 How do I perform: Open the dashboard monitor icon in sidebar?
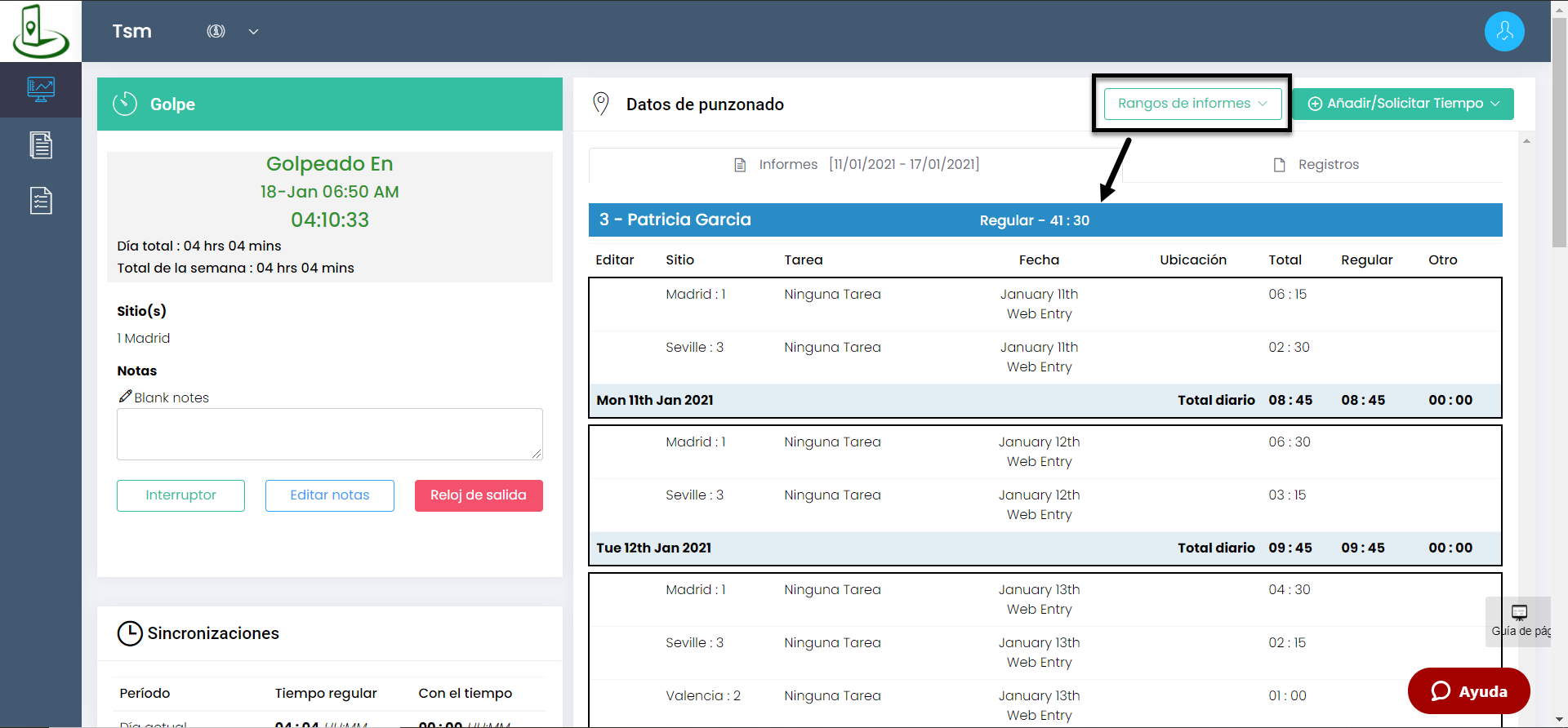pyautogui.click(x=41, y=89)
